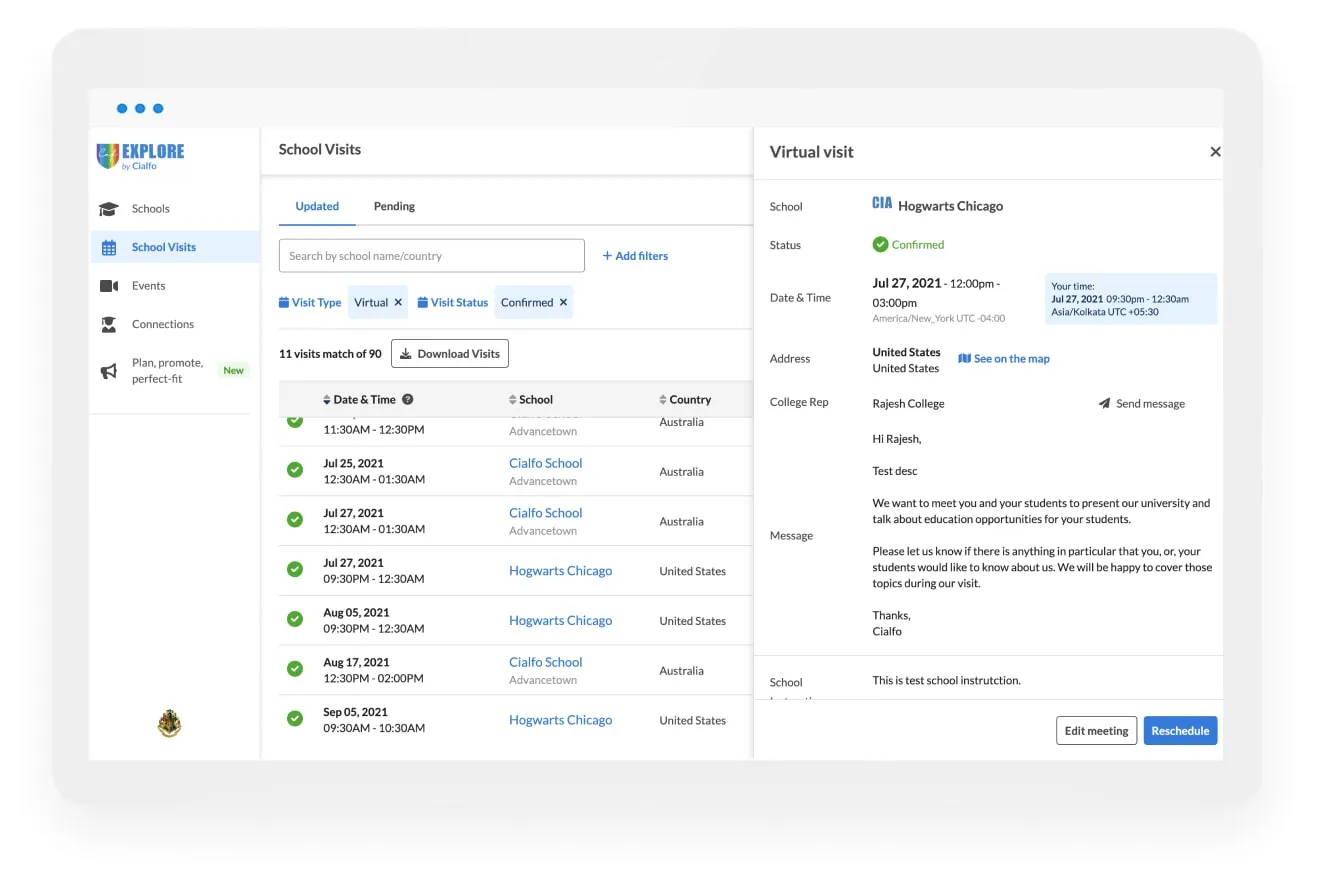Click the Explore by Cialfo logo
This screenshot has height=884, width=1319.
(x=140, y=155)
